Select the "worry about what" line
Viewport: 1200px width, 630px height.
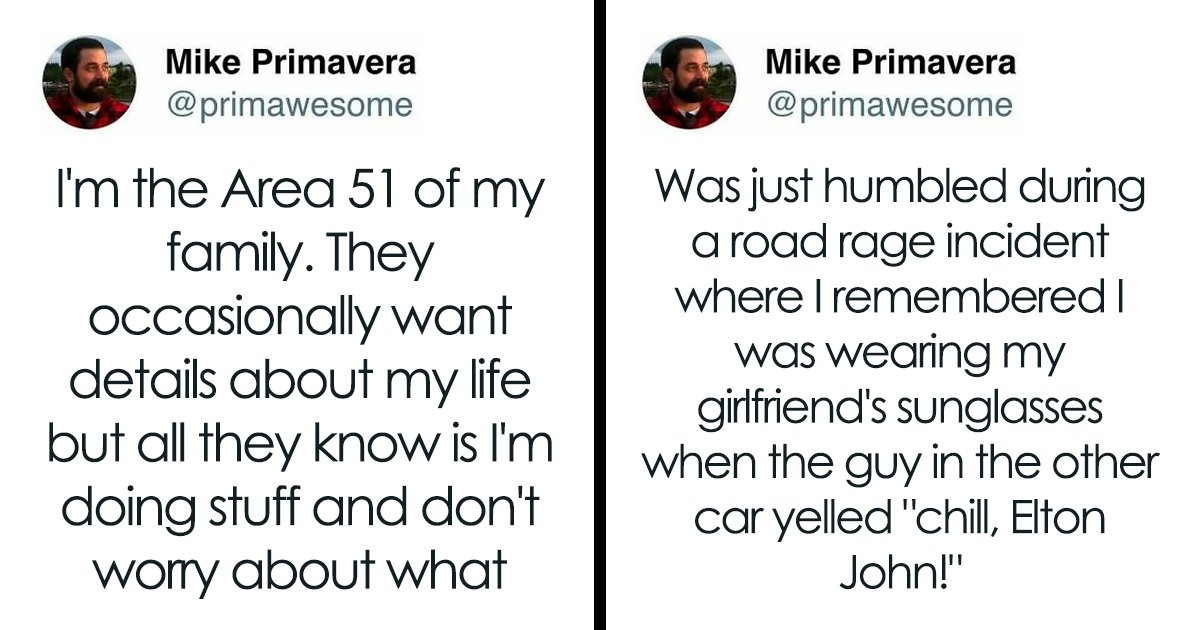300,573
